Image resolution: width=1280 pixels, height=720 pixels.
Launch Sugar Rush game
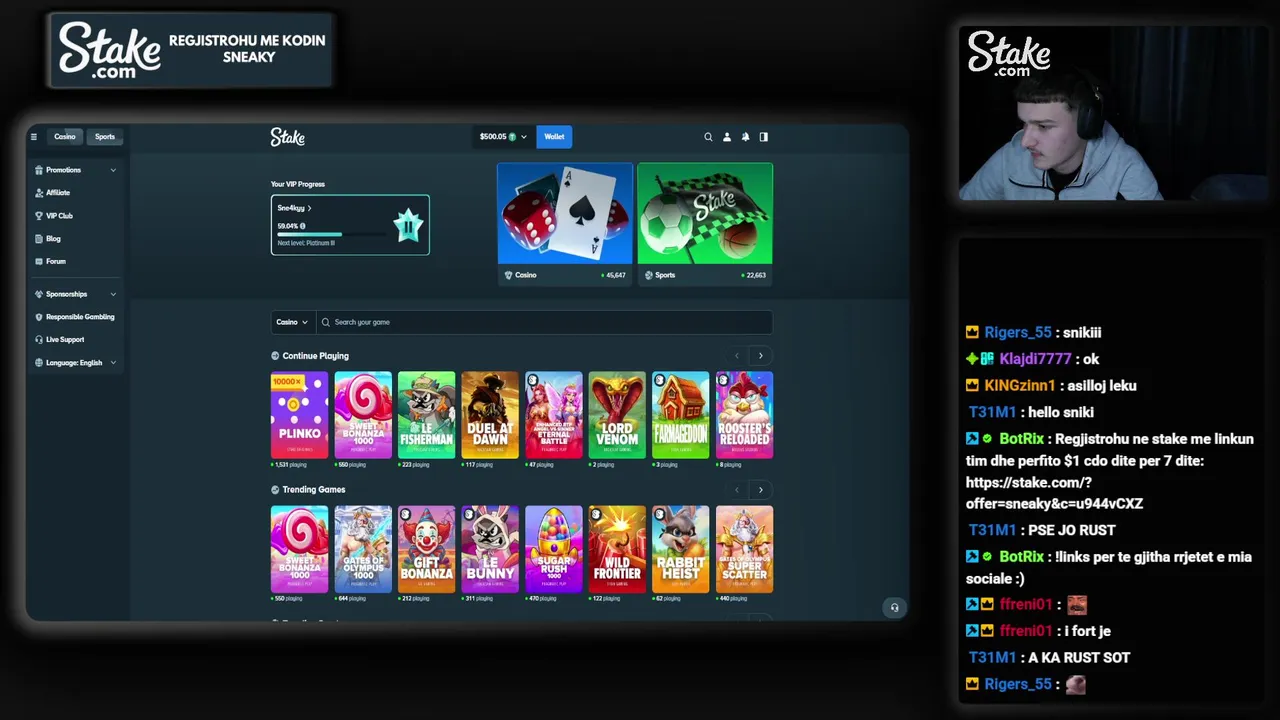point(554,549)
